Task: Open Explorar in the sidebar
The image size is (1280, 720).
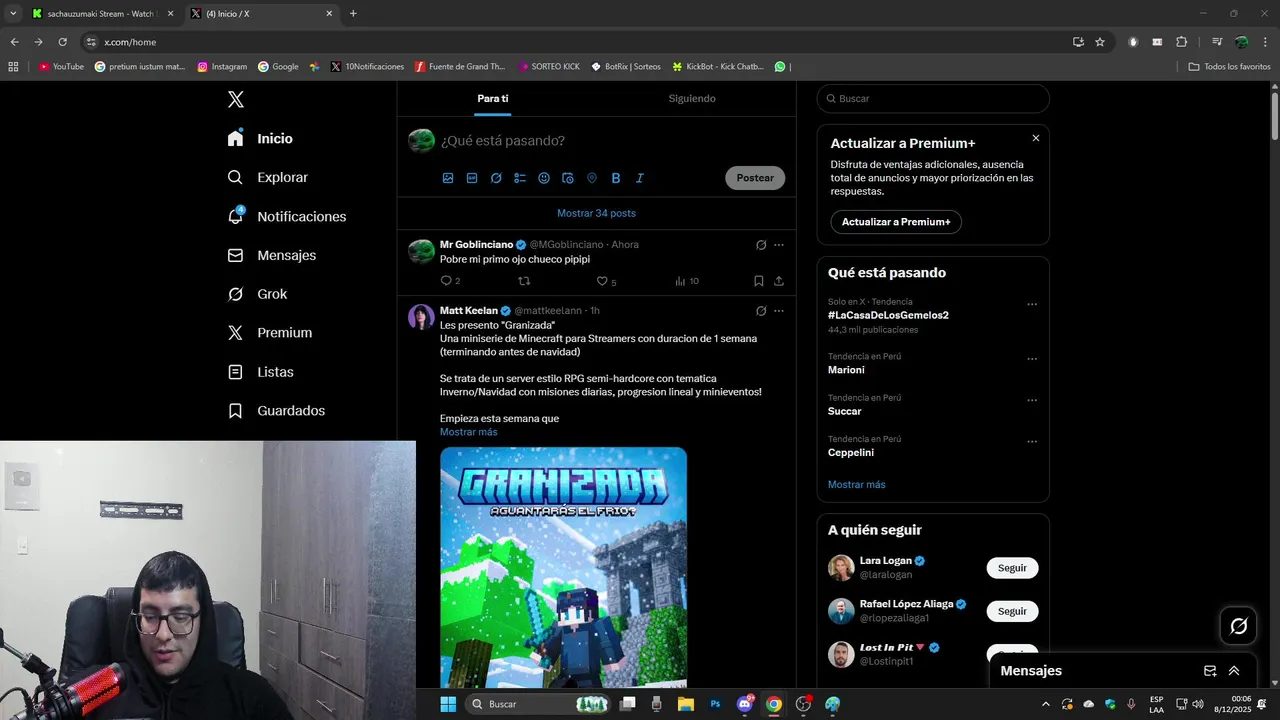Action: tap(267, 177)
